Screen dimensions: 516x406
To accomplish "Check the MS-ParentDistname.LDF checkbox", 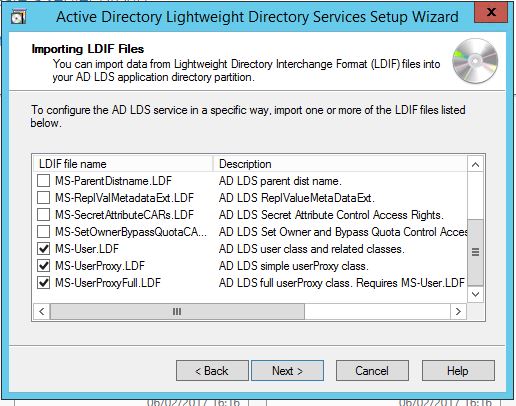I will click(43, 181).
